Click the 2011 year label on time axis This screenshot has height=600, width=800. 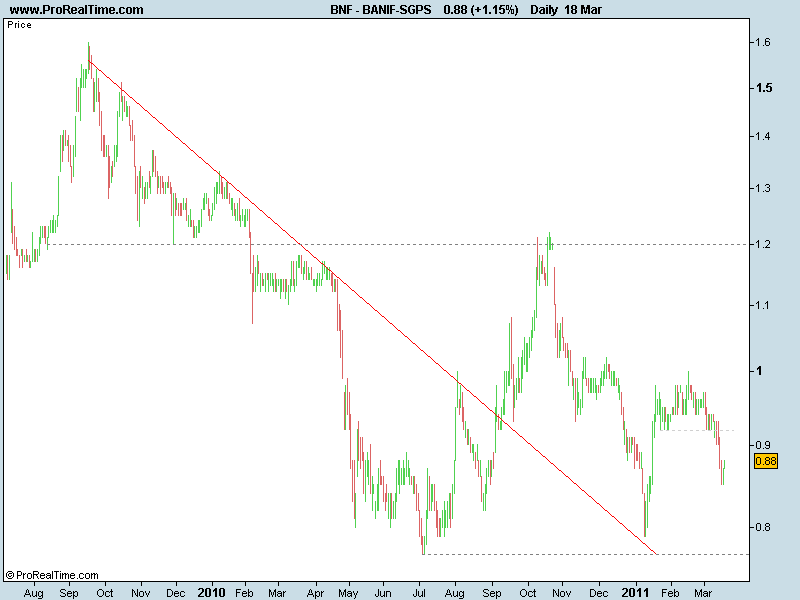635,592
